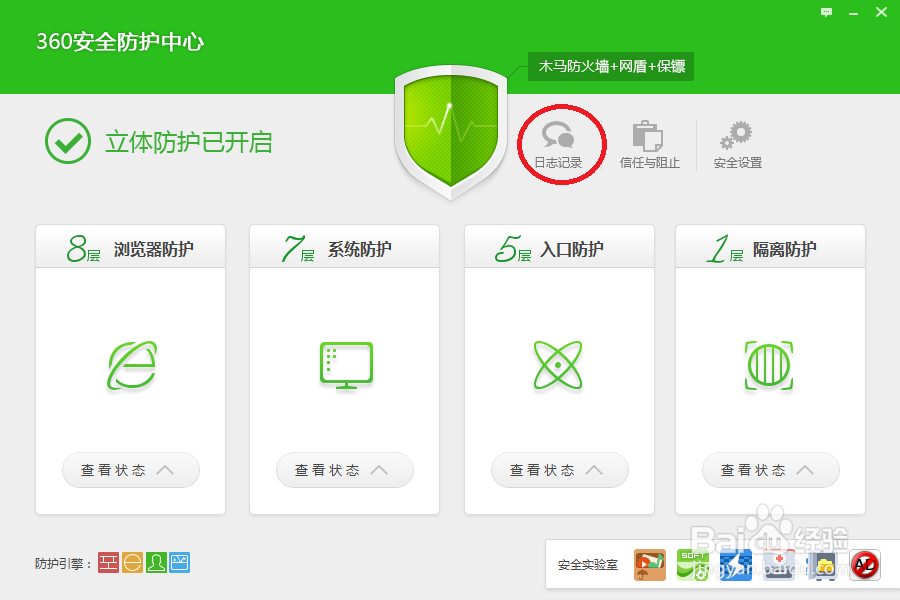
Task: Open the first-aid kit lab tool icon
Action: (x=779, y=565)
